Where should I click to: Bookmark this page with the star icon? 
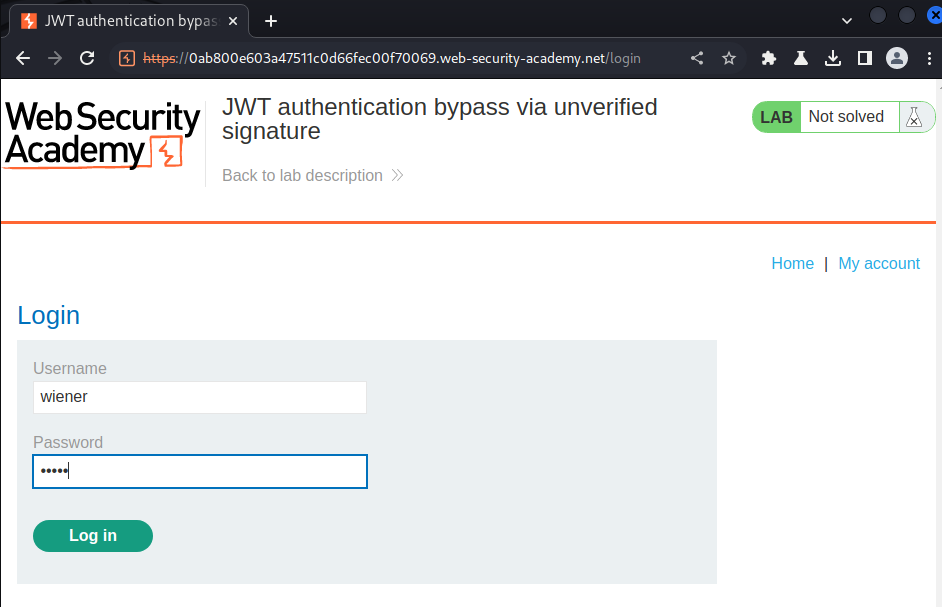click(729, 58)
